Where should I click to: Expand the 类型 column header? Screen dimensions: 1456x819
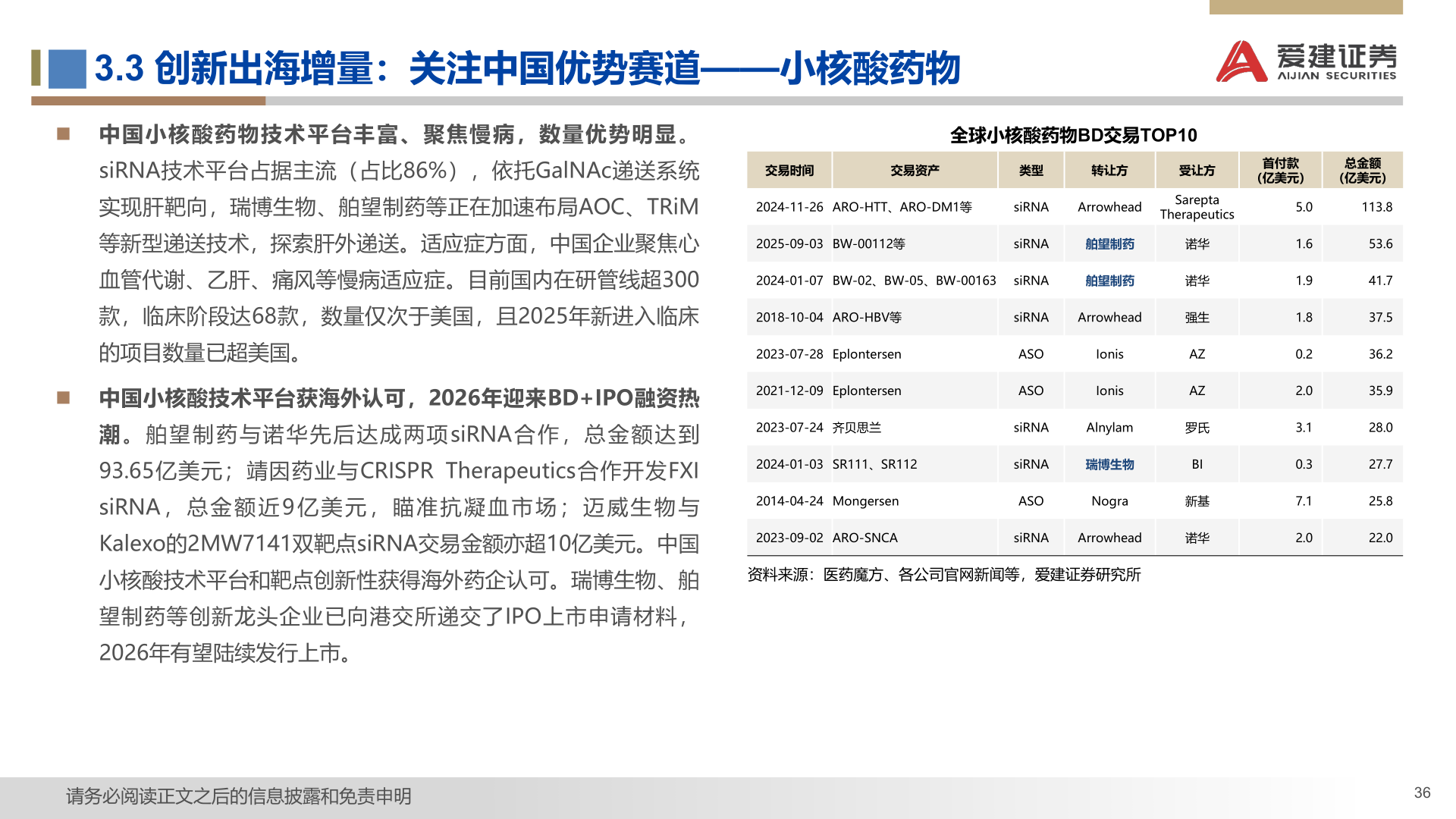click(1031, 170)
